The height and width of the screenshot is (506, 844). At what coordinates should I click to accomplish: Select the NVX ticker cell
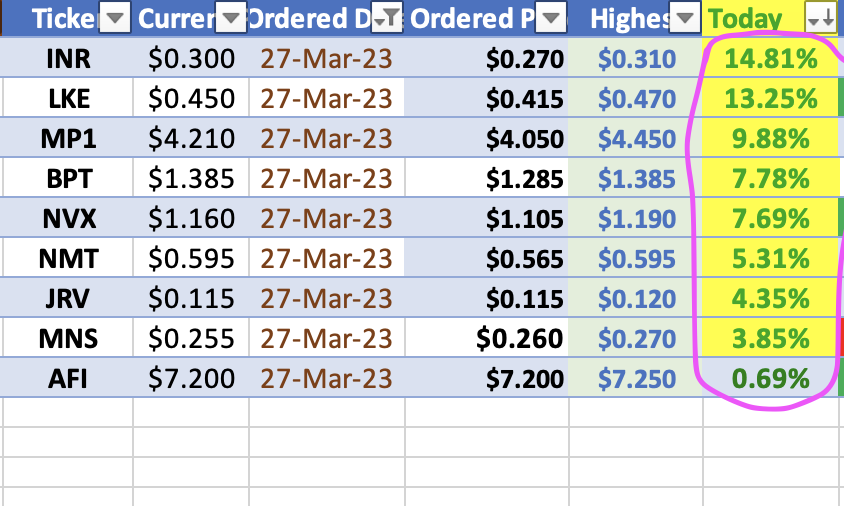pyautogui.click(x=68, y=218)
